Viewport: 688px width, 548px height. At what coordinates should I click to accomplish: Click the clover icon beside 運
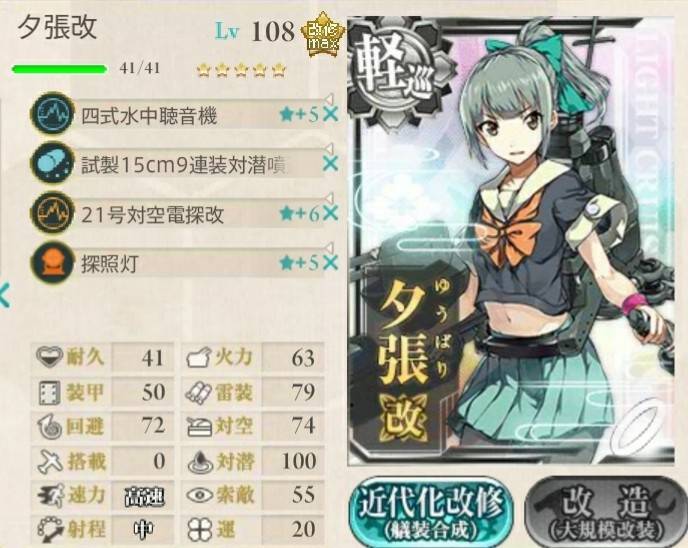click(200, 530)
